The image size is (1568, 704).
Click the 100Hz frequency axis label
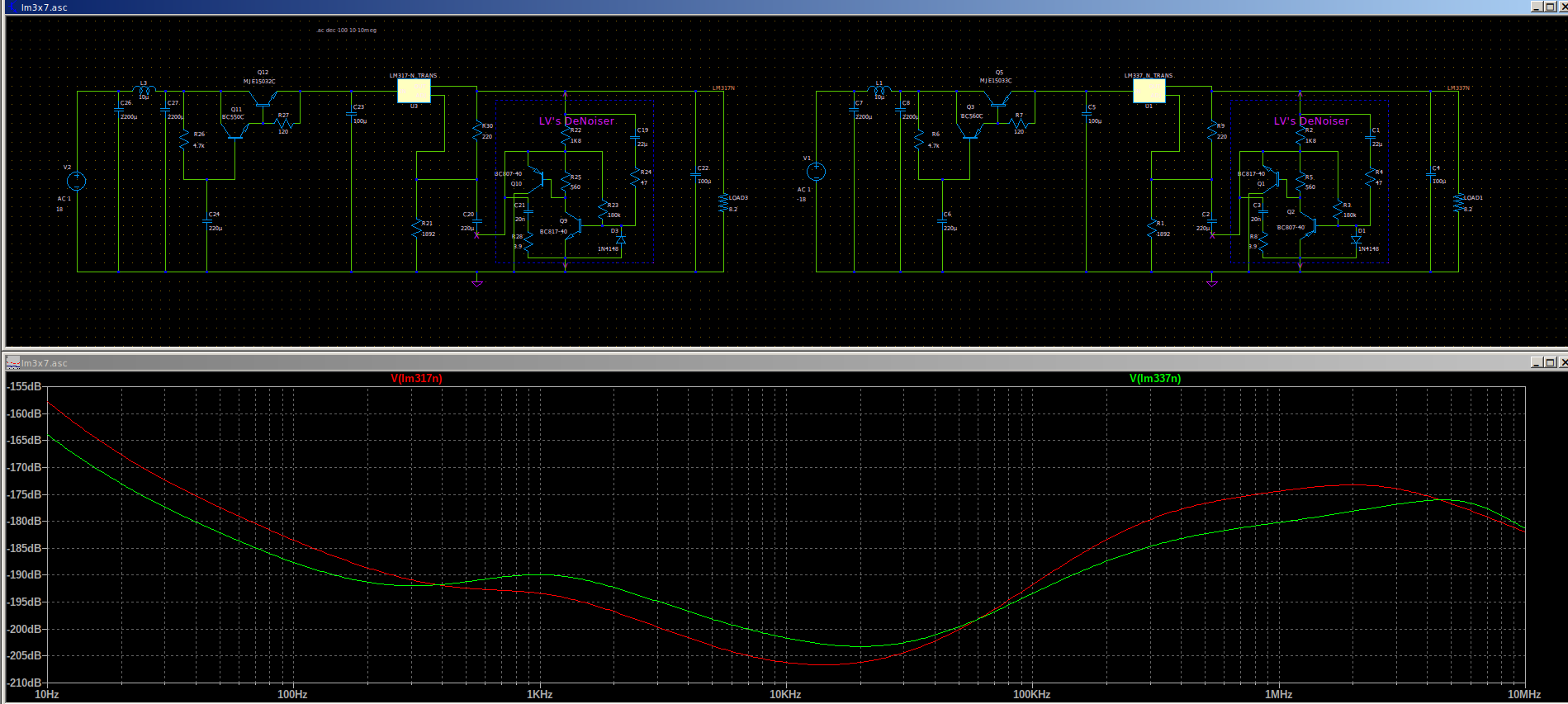tap(292, 694)
